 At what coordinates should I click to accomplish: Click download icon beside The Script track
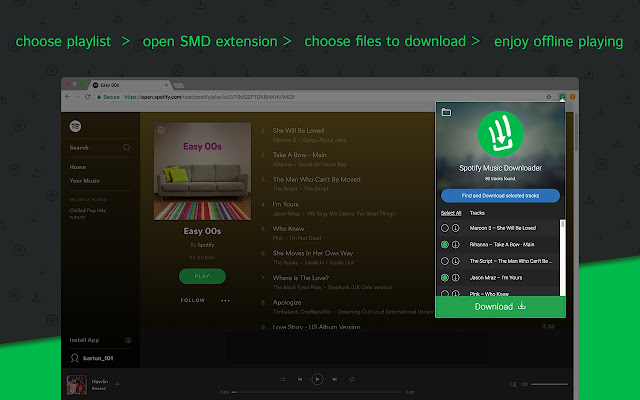pyautogui.click(x=456, y=261)
